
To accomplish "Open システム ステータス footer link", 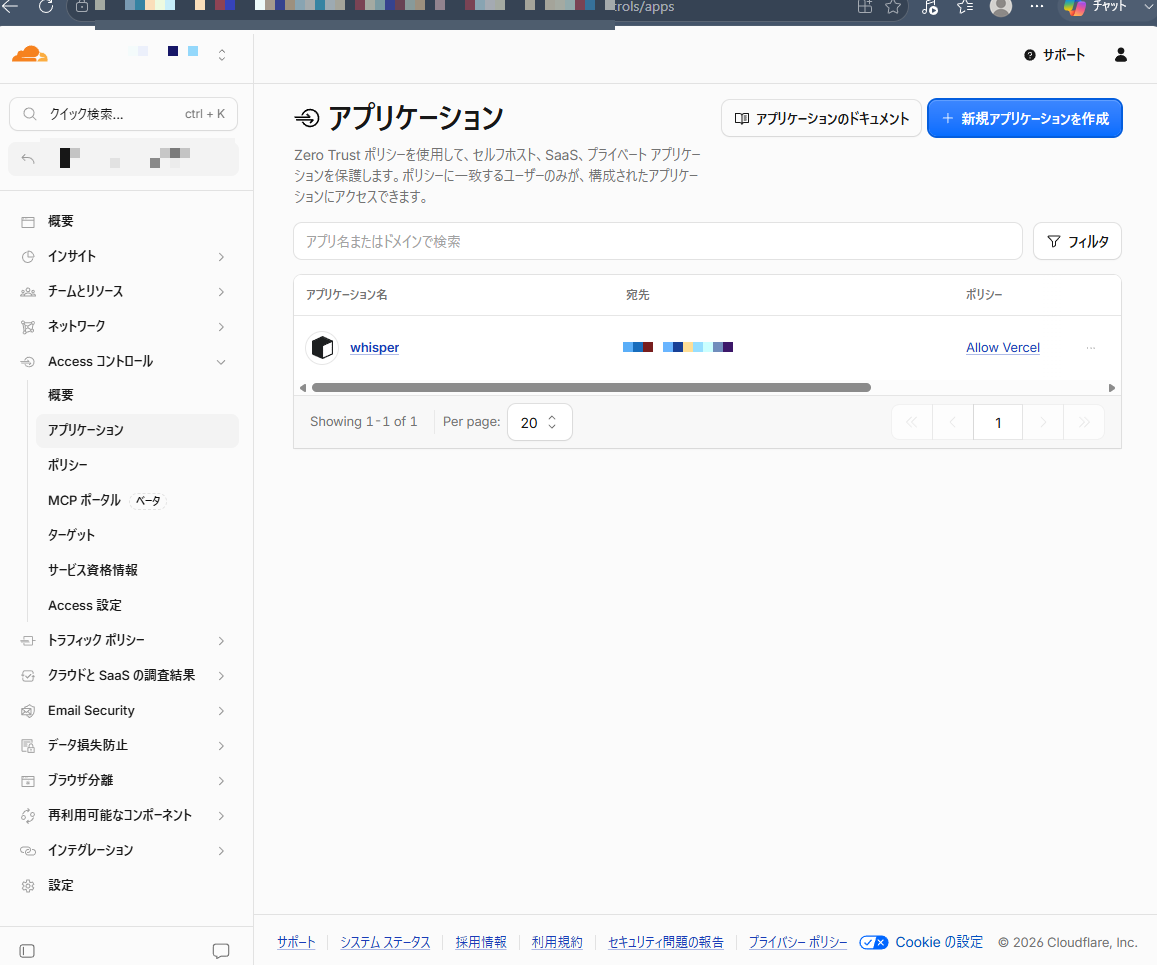I will coord(385,942).
